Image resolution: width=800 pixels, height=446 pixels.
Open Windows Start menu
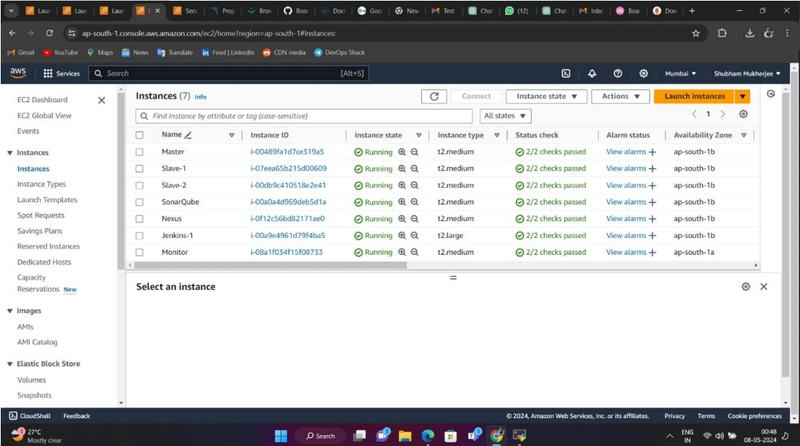[x=281, y=436]
